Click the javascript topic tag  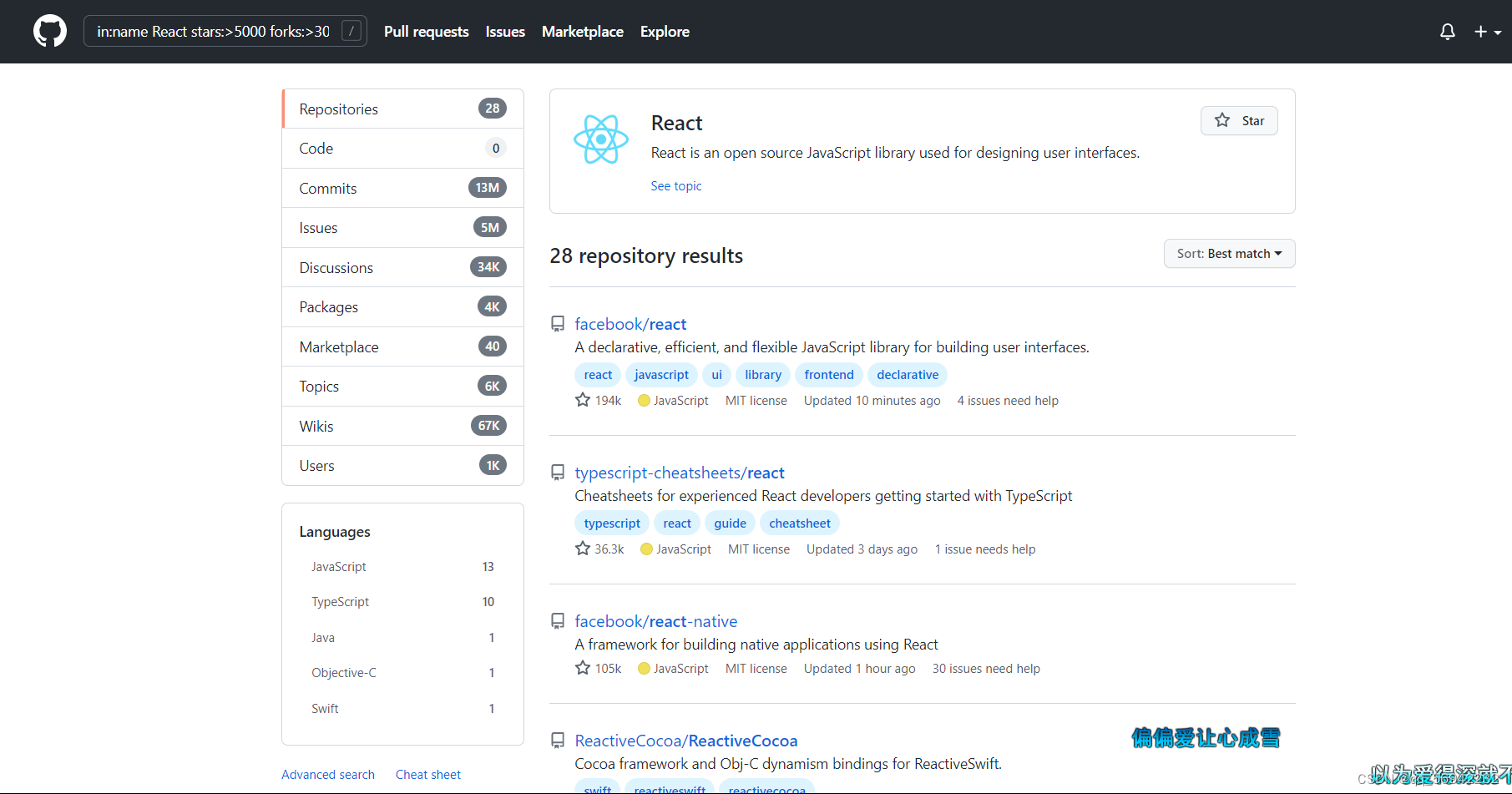click(661, 375)
